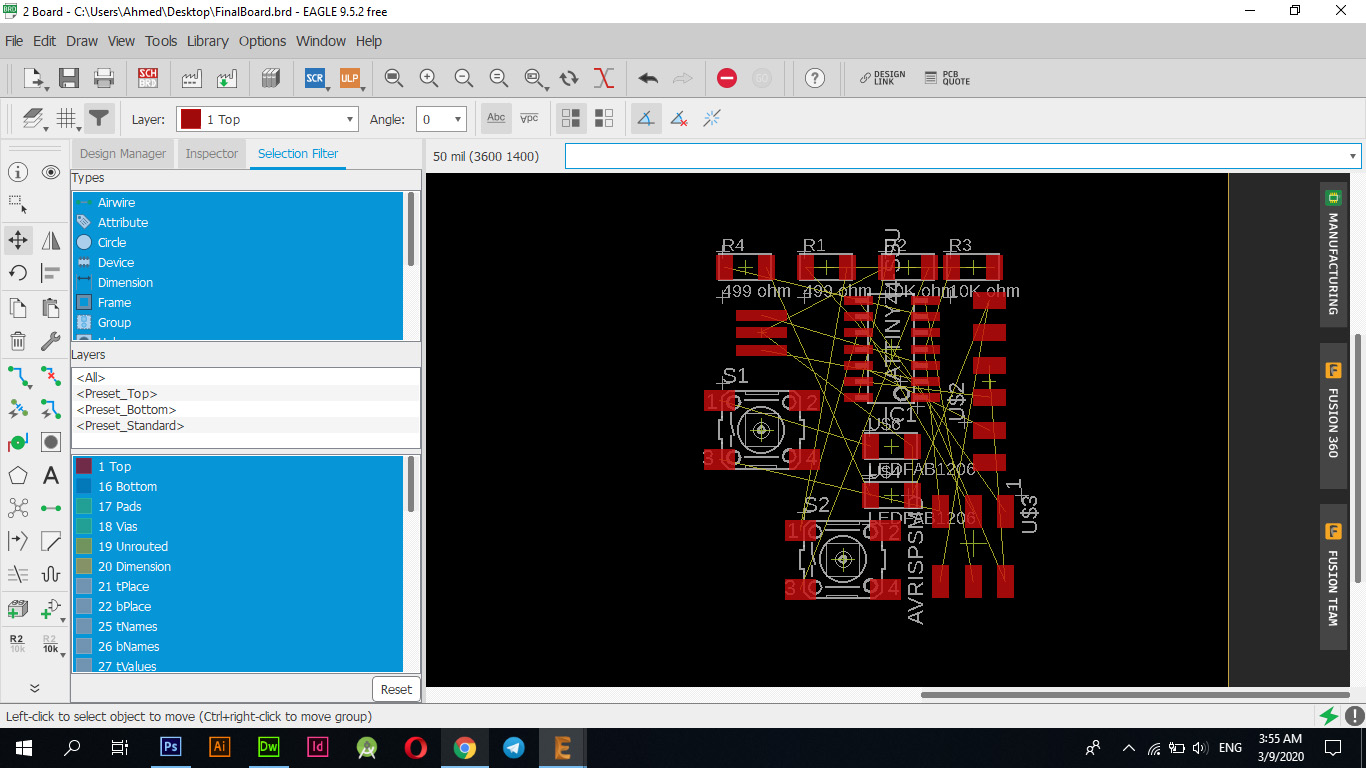Image resolution: width=1366 pixels, height=768 pixels.
Task: Open the Angle dropdown
Action: [441, 119]
